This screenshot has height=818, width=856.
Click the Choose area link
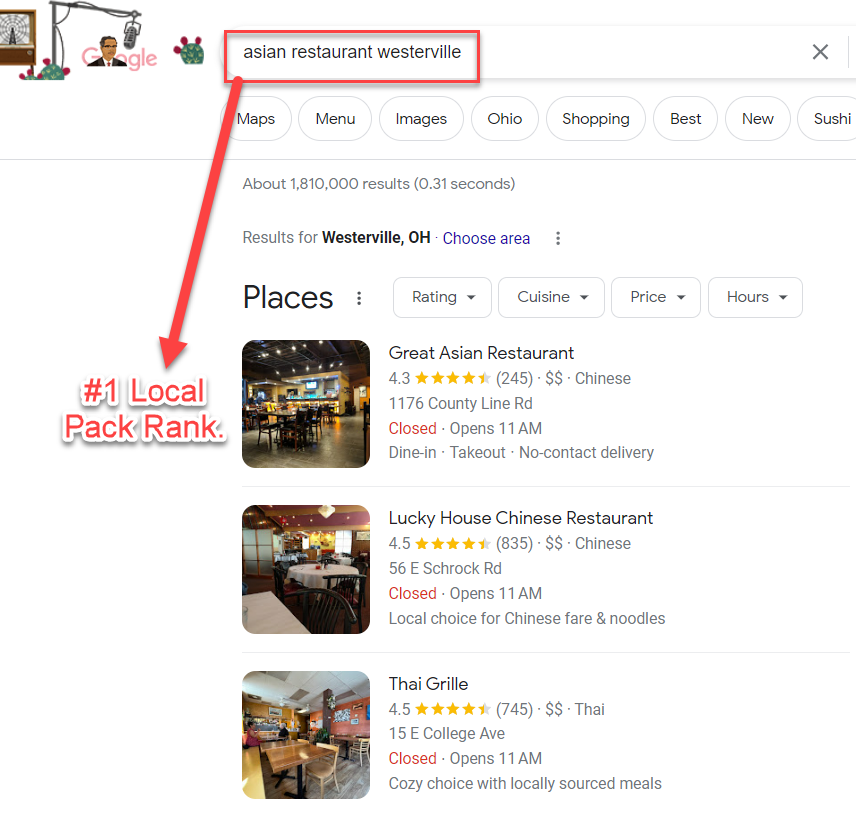tap(486, 238)
